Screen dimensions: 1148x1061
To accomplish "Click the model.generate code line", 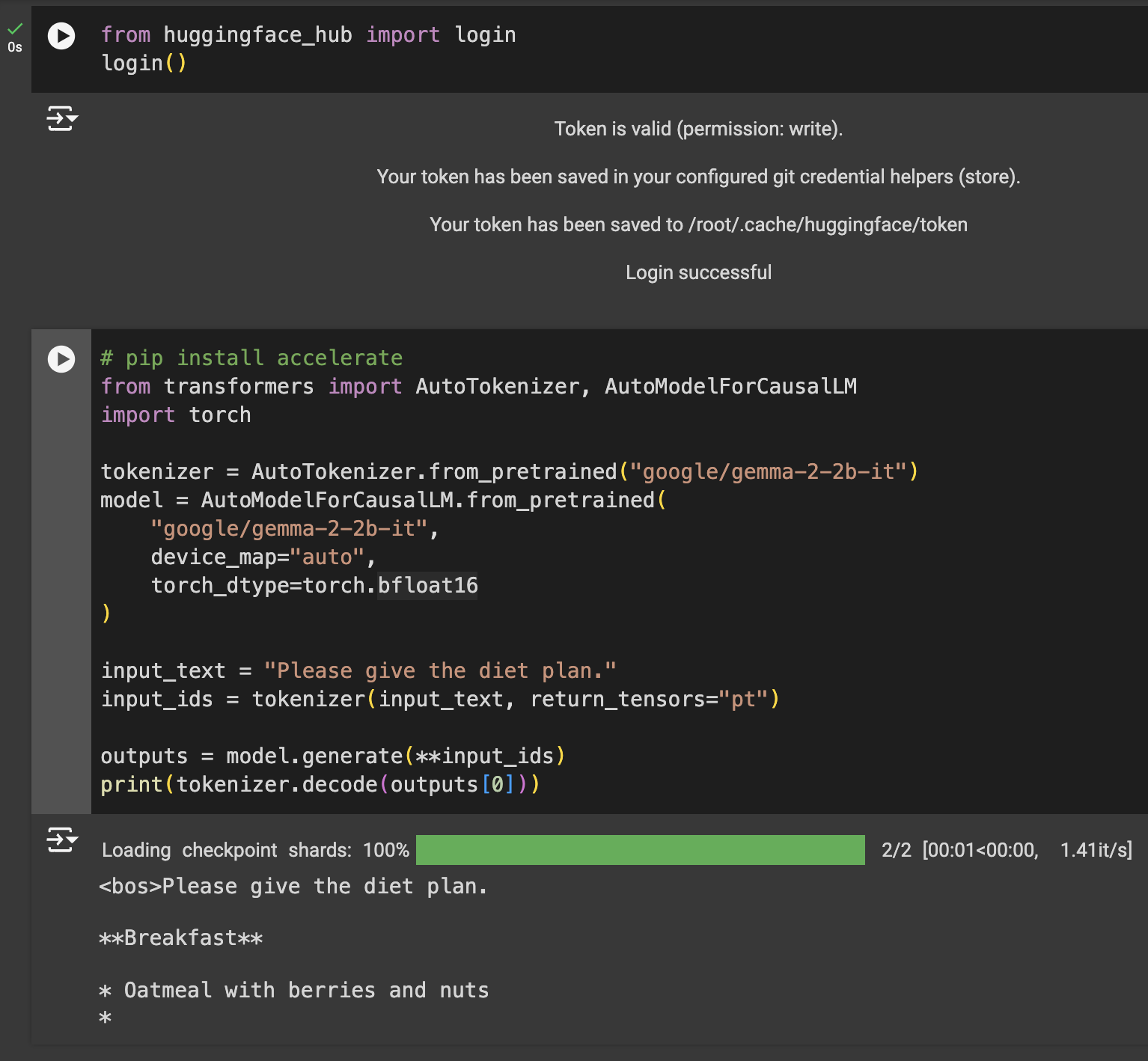I will (x=332, y=756).
